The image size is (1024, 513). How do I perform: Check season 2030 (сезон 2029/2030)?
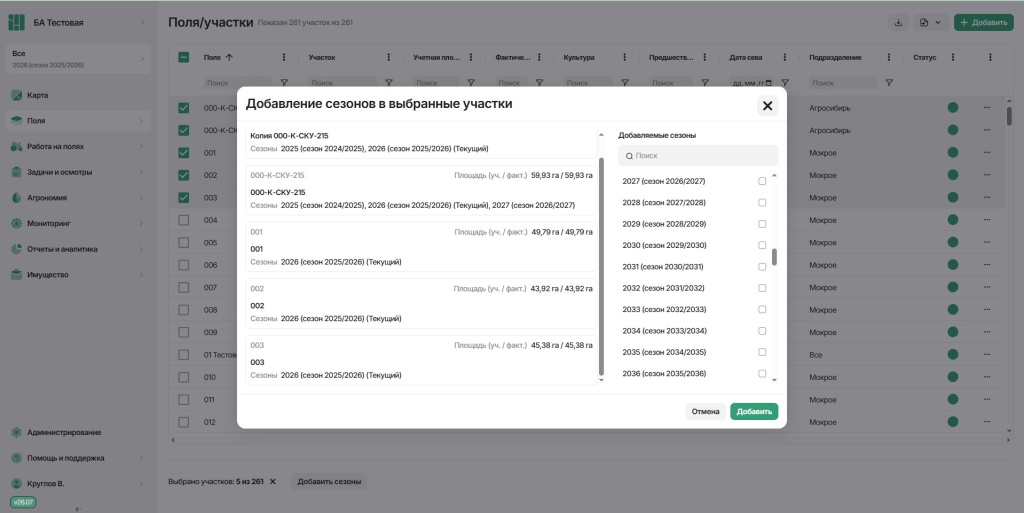tap(762, 245)
